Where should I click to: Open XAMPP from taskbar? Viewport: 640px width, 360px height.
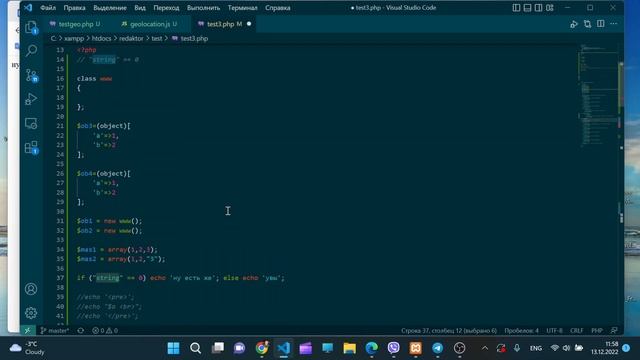coord(416,348)
